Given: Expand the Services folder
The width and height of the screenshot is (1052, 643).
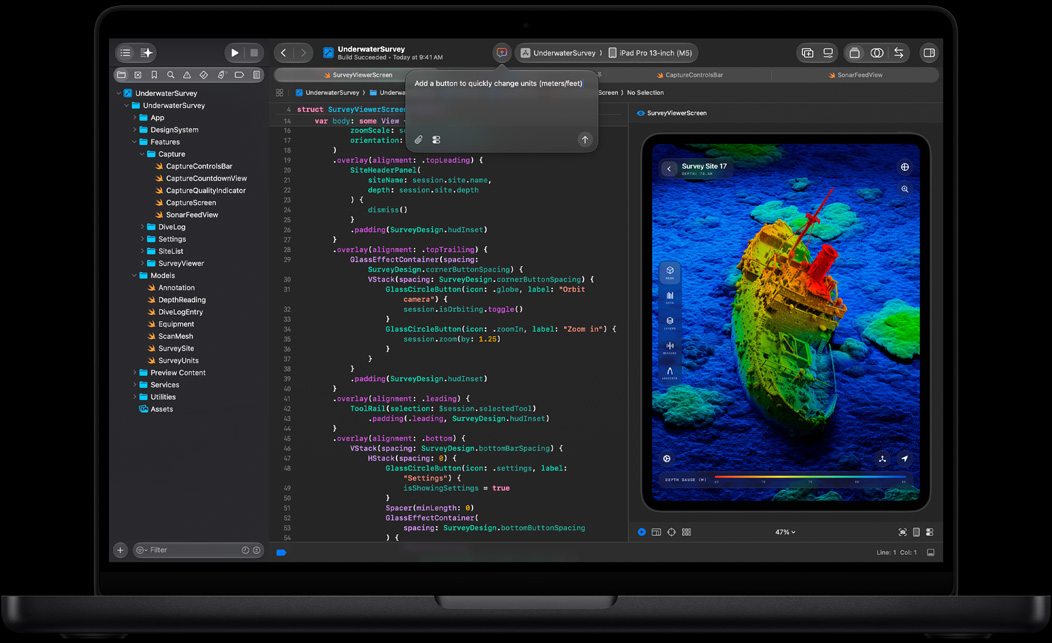Looking at the screenshot, I should [135, 385].
